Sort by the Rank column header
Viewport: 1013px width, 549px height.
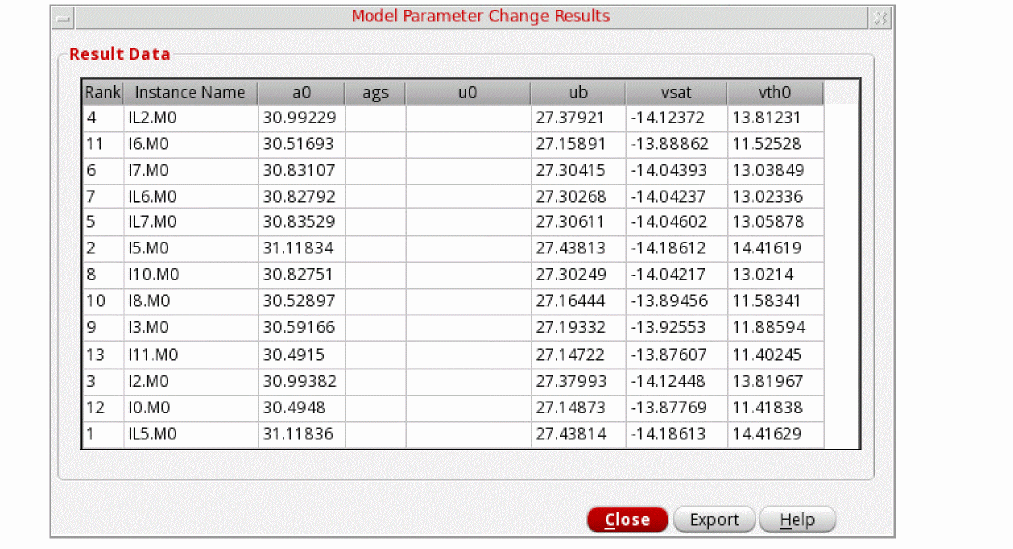[x=103, y=92]
